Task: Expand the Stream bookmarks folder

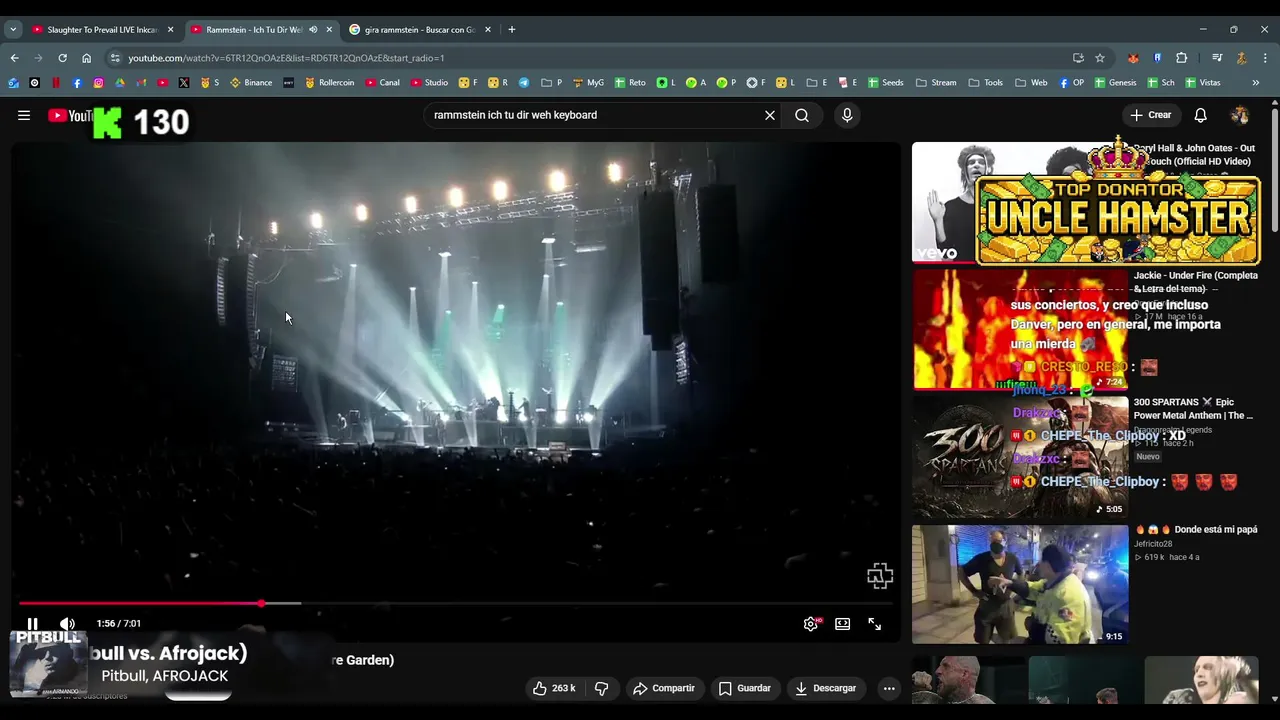Action: (x=936, y=83)
